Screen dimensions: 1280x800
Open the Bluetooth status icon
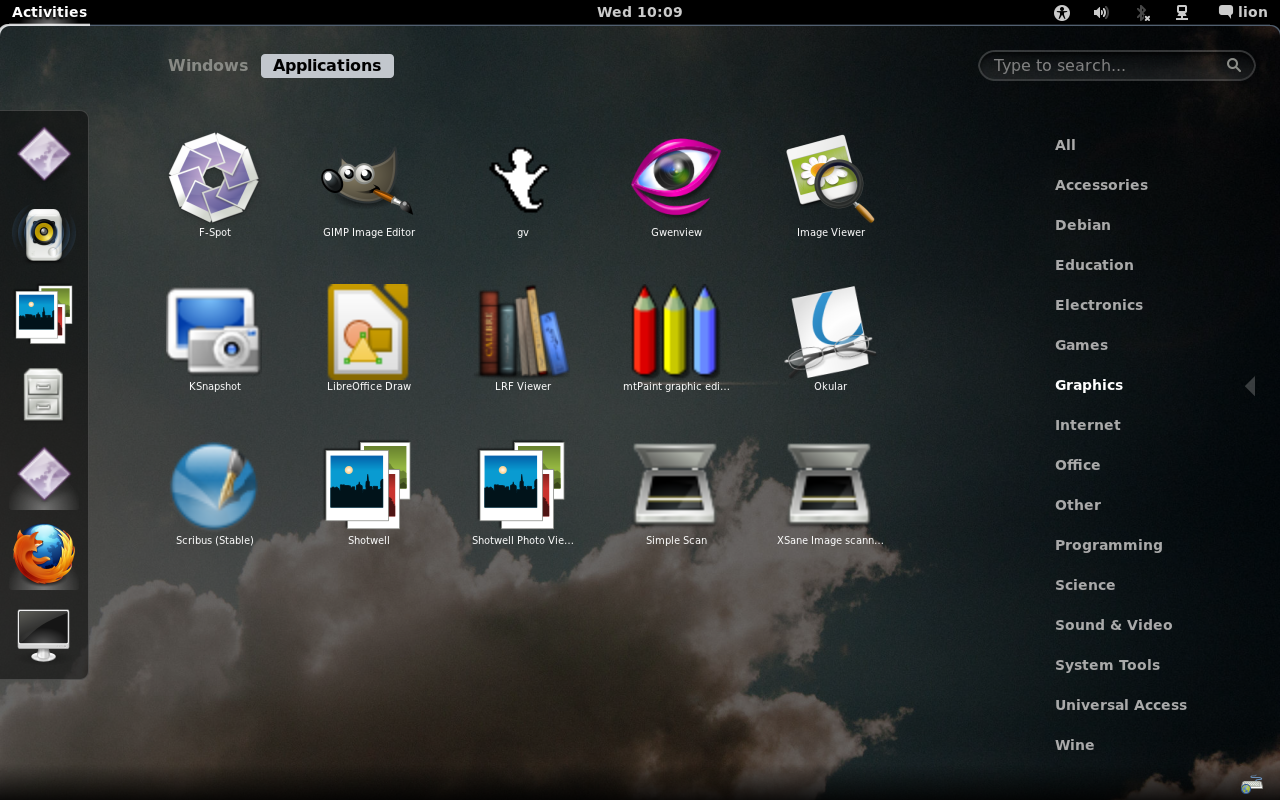point(1142,12)
